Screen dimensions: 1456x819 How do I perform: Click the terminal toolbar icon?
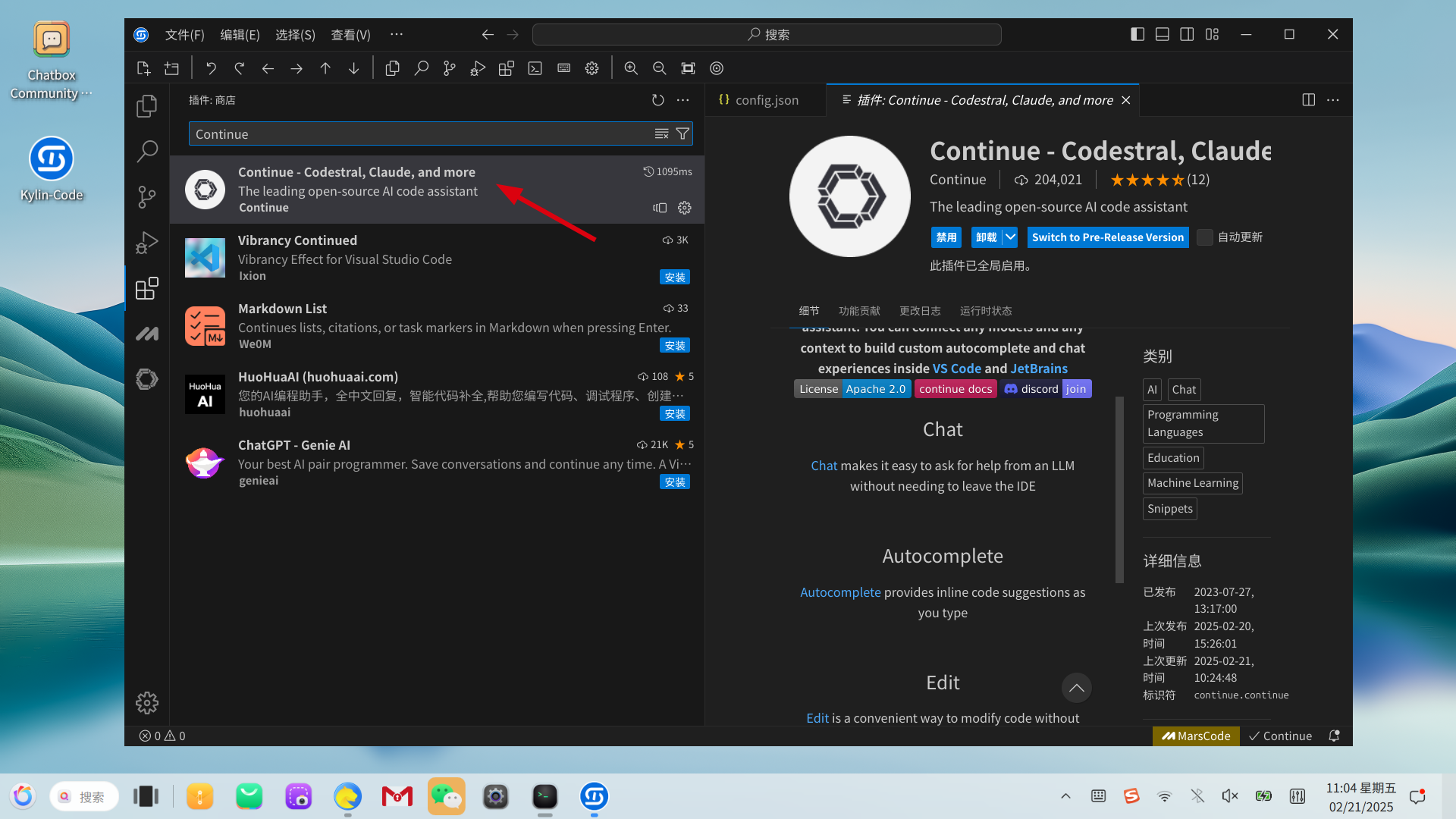pyautogui.click(x=535, y=68)
